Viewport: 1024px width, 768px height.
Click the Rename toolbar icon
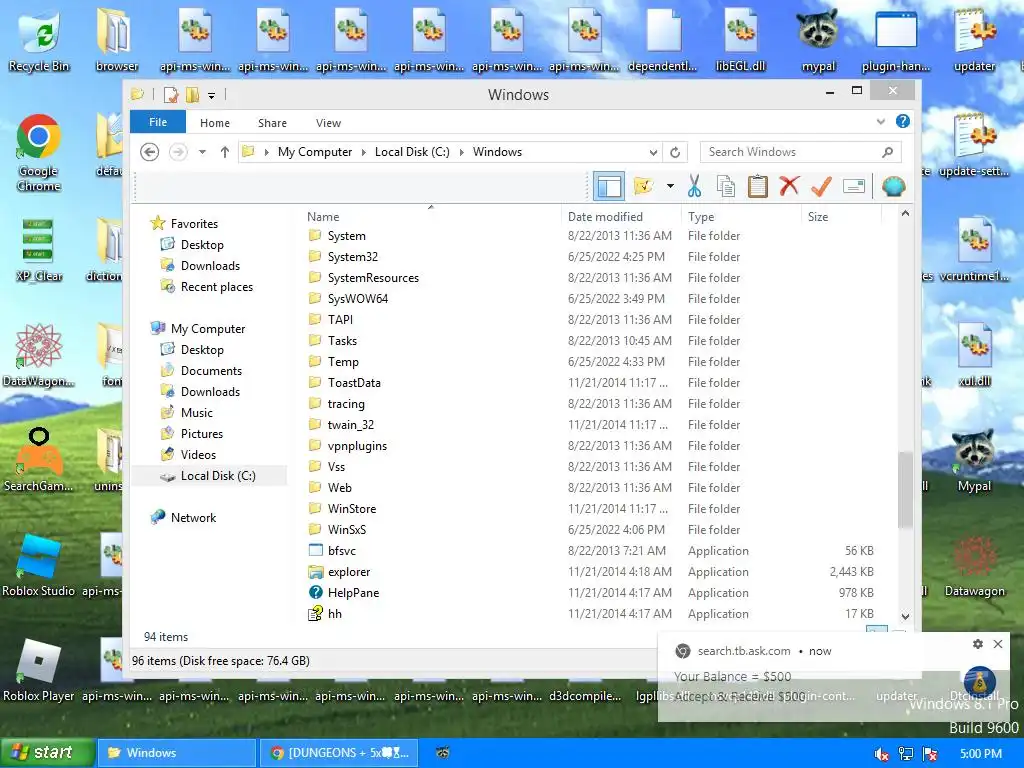[854, 186]
